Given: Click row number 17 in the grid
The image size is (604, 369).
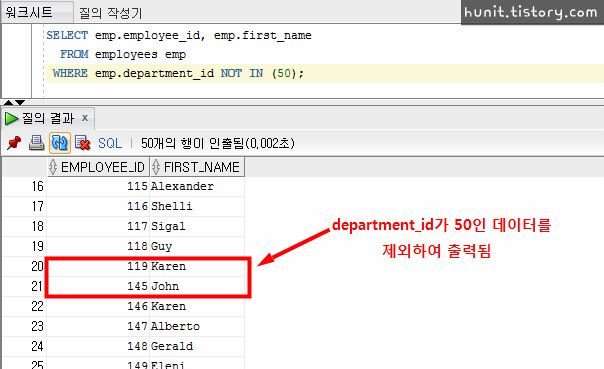Looking at the screenshot, I should pos(24,206).
